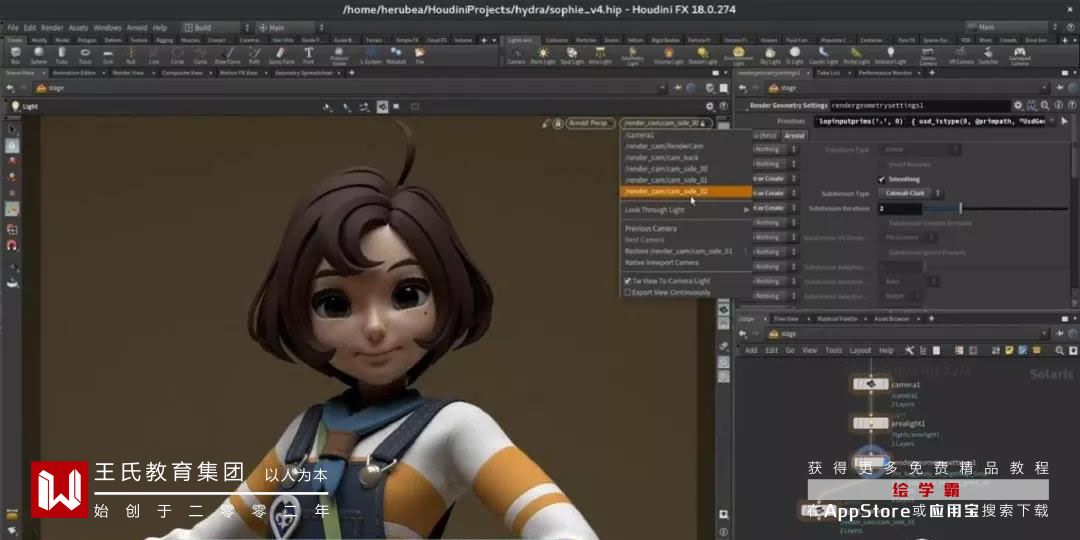Enable Export View Continuously checkbox
Image resolution: width=1080 pixels, height=540 pixels.
627,292
